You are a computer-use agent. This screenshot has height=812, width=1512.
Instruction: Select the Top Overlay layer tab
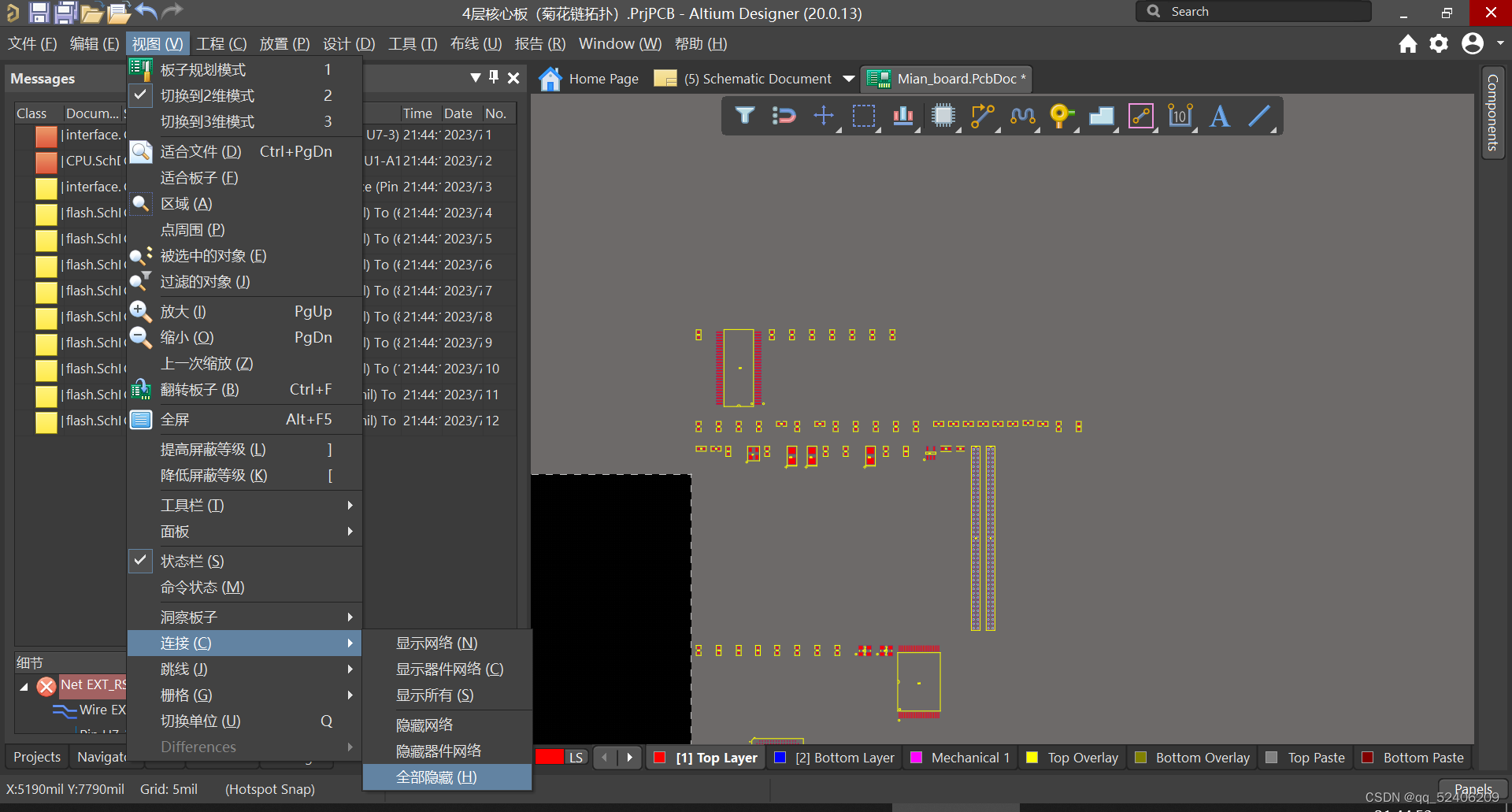1073,758
